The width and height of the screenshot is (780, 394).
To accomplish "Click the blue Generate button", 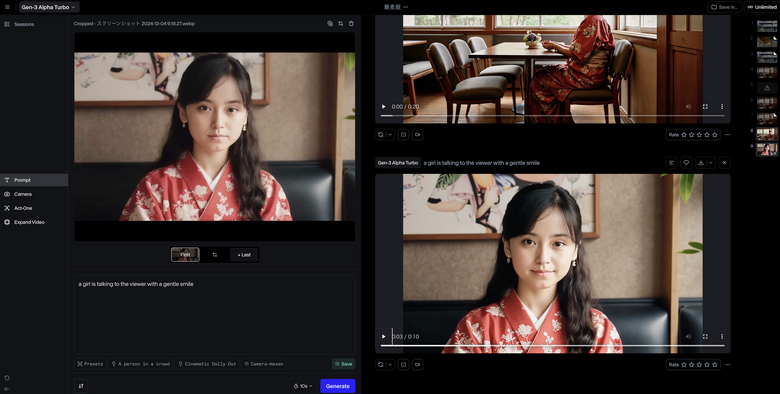I will pyautogui.click(x=338, y=386).
